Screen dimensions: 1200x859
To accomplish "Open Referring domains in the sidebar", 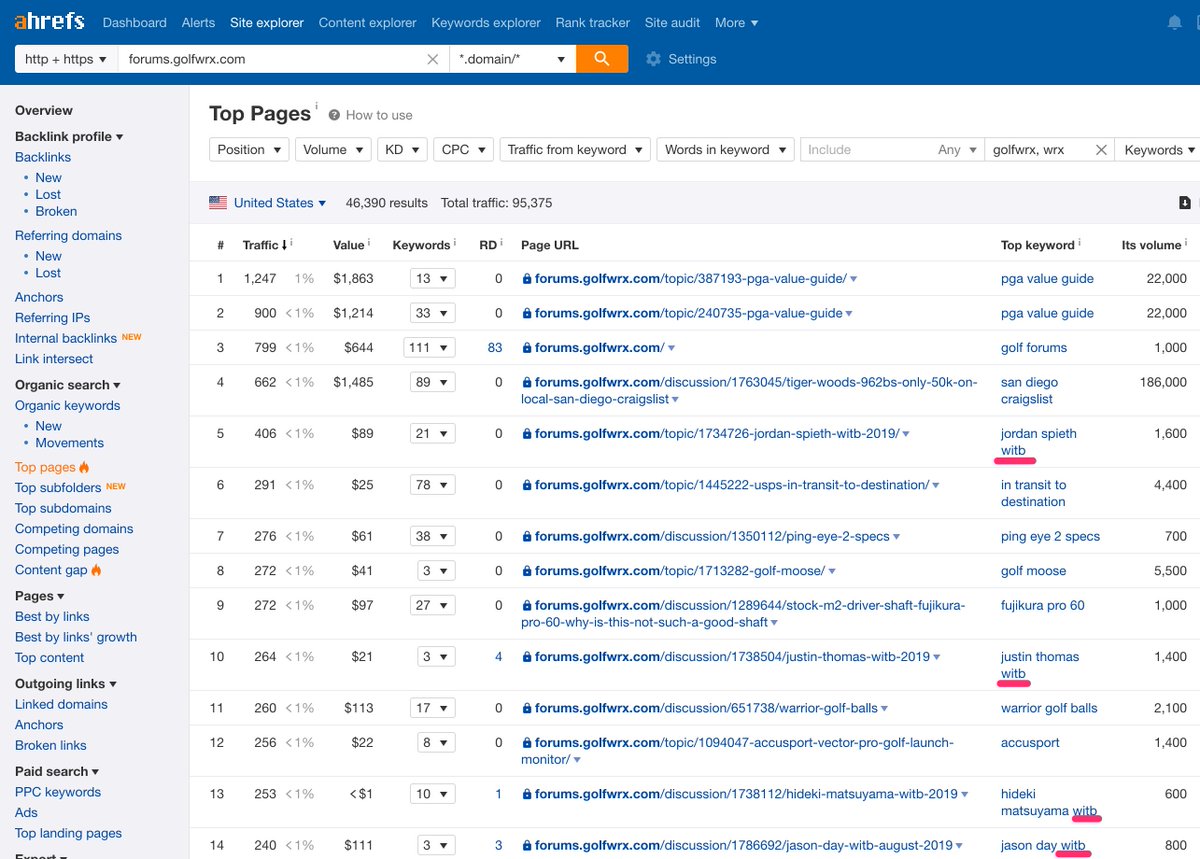I will point(68,236).
